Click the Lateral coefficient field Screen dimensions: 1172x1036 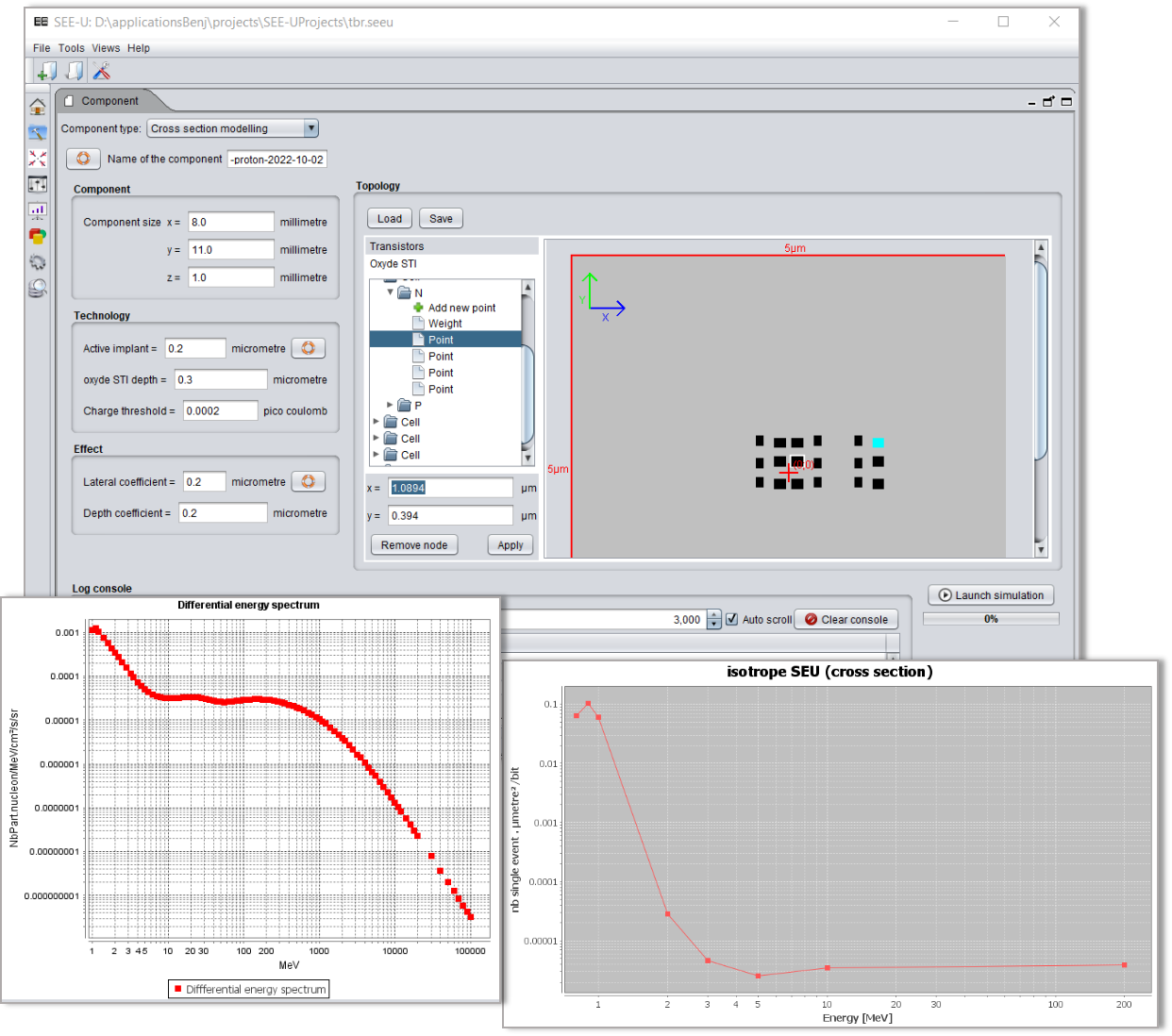click(x=205, y=481)
